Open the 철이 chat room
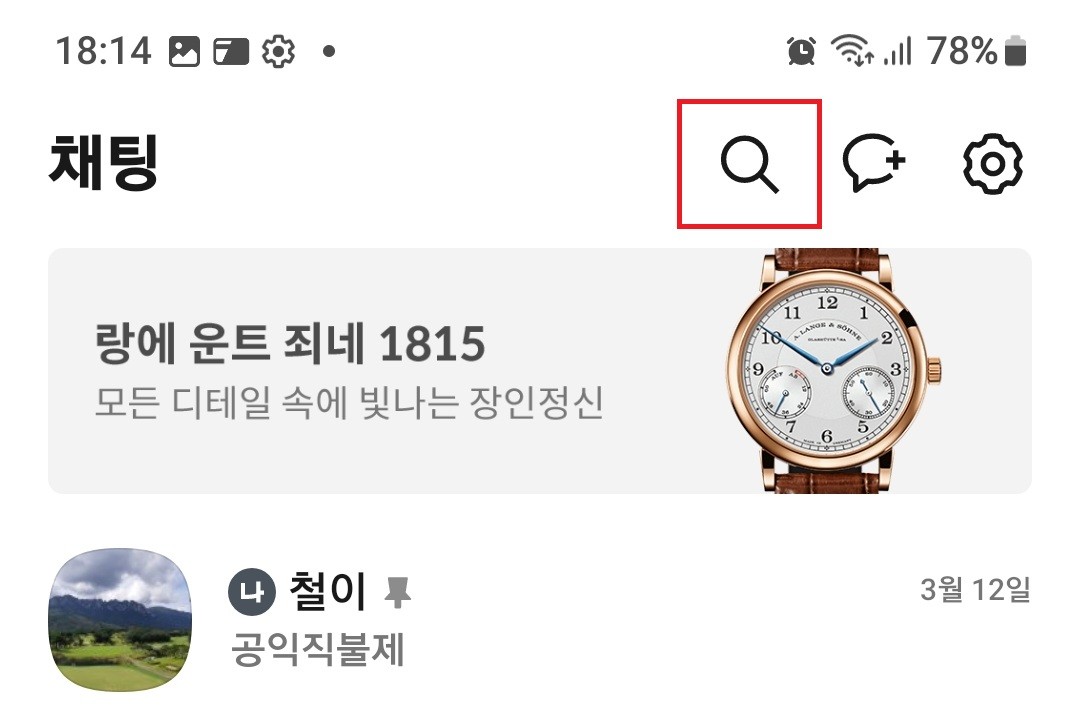 [x=540, y=620]
